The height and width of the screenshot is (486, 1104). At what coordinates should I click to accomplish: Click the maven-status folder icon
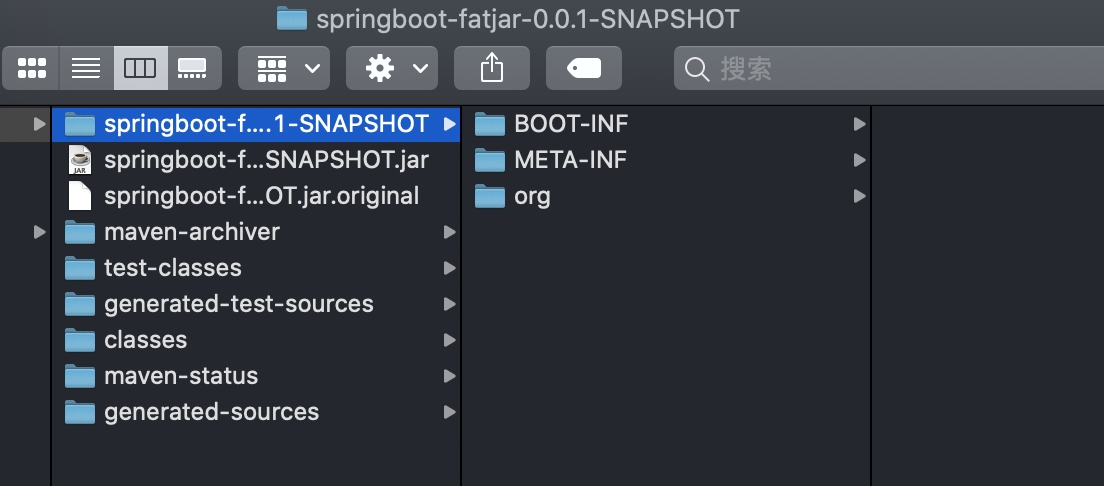[x=80, y=376]
